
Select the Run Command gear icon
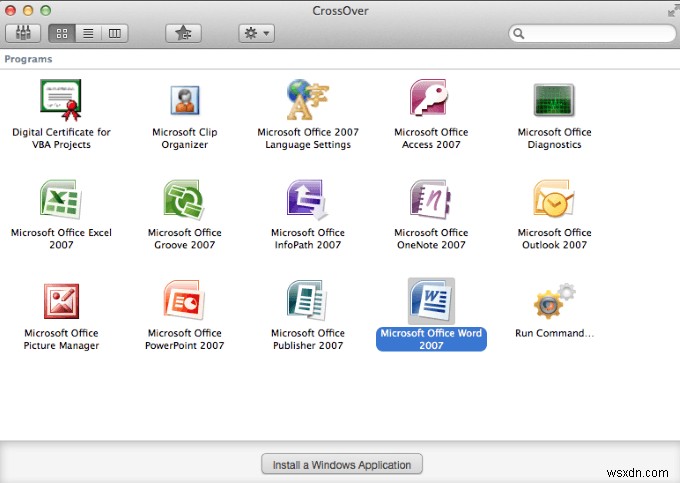click(554, 301)
